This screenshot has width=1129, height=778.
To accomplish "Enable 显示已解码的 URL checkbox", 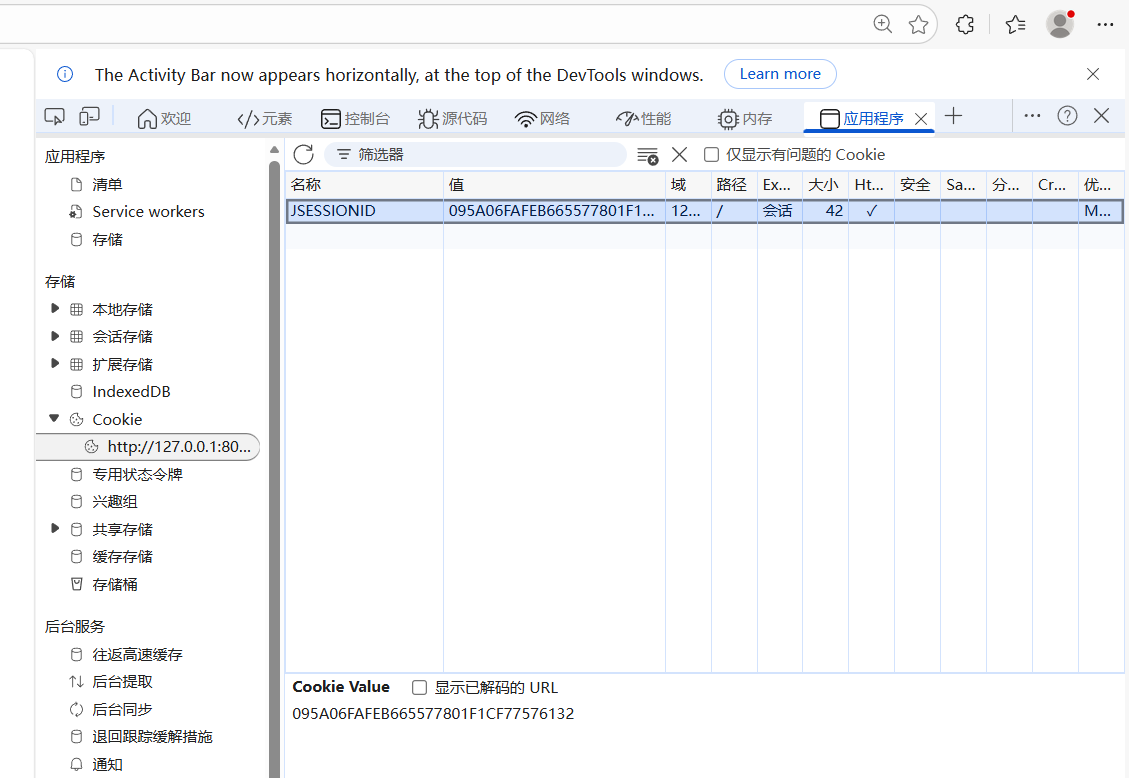I will pyautogui.click(x=419, y=687).
